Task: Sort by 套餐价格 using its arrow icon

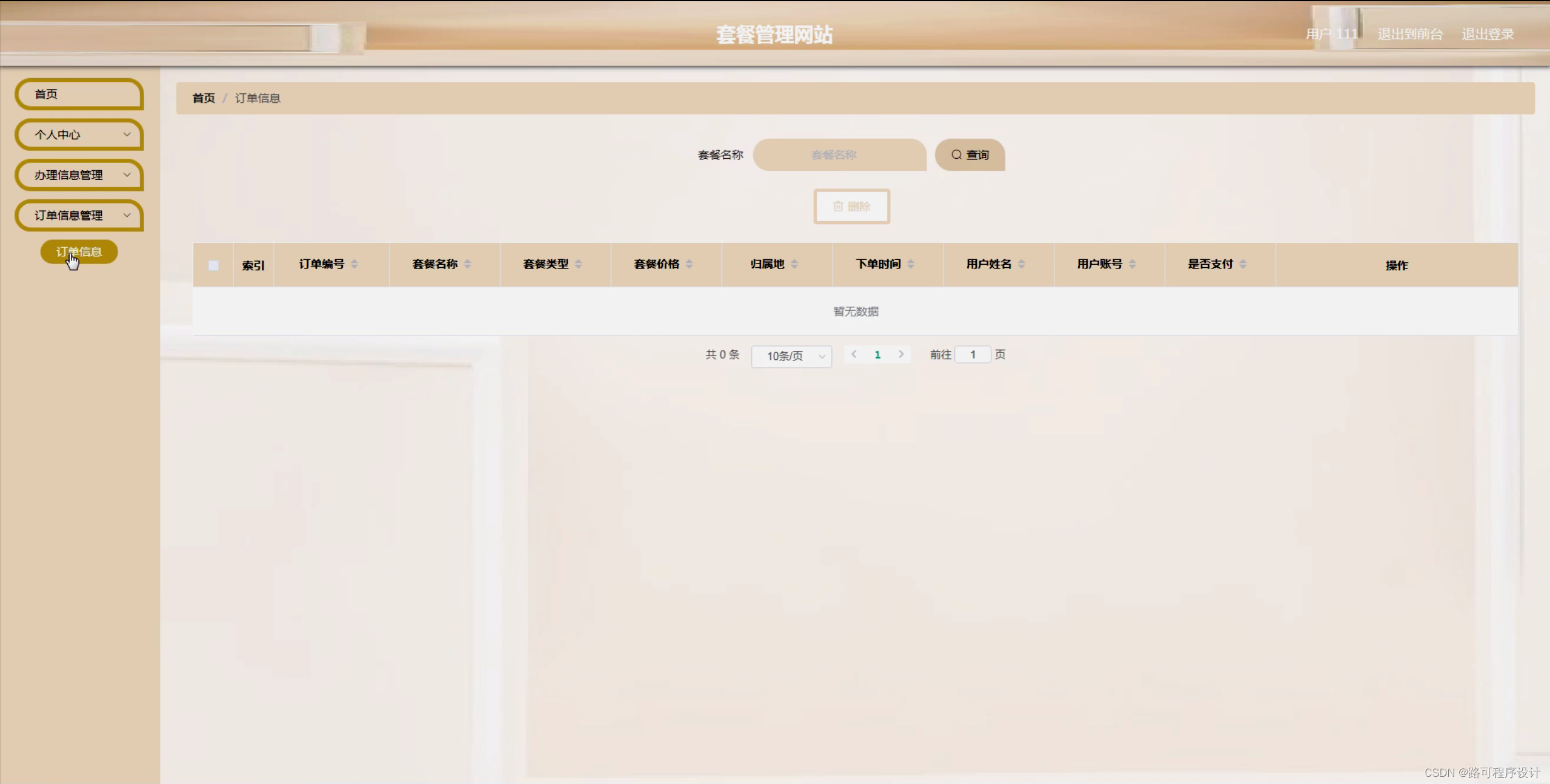Action: pos(689,264)
